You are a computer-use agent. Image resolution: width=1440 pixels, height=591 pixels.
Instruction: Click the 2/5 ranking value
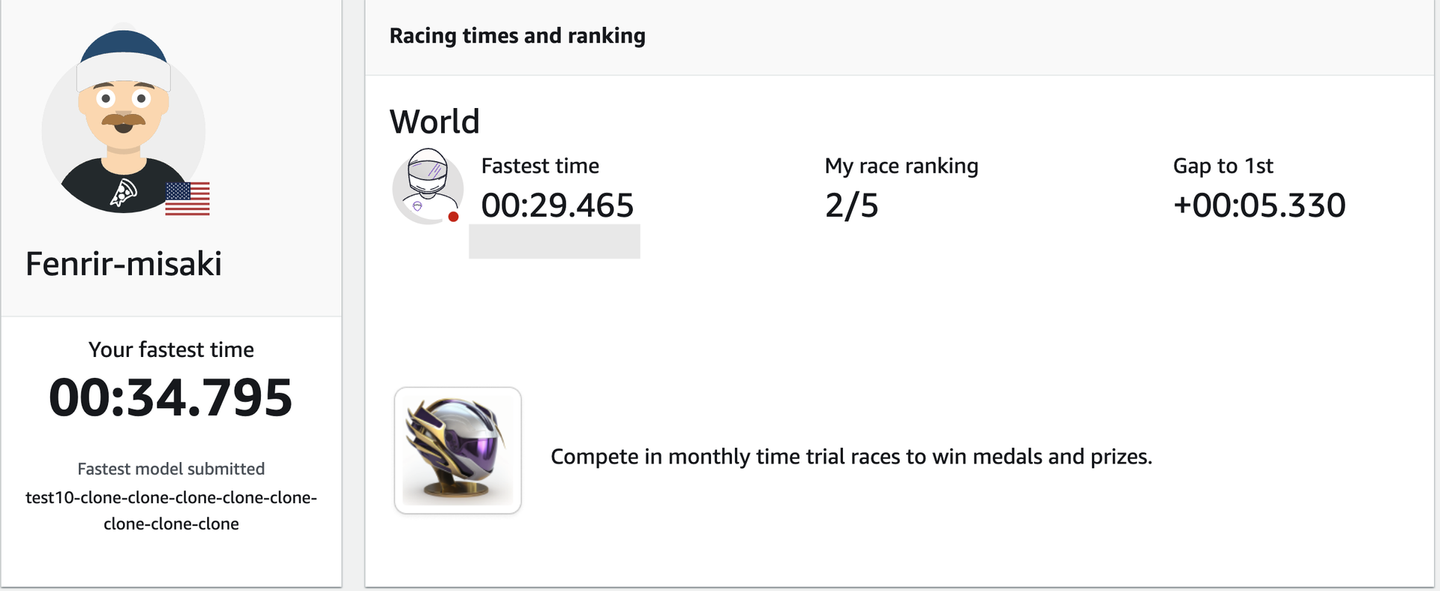tap(851, 205)
